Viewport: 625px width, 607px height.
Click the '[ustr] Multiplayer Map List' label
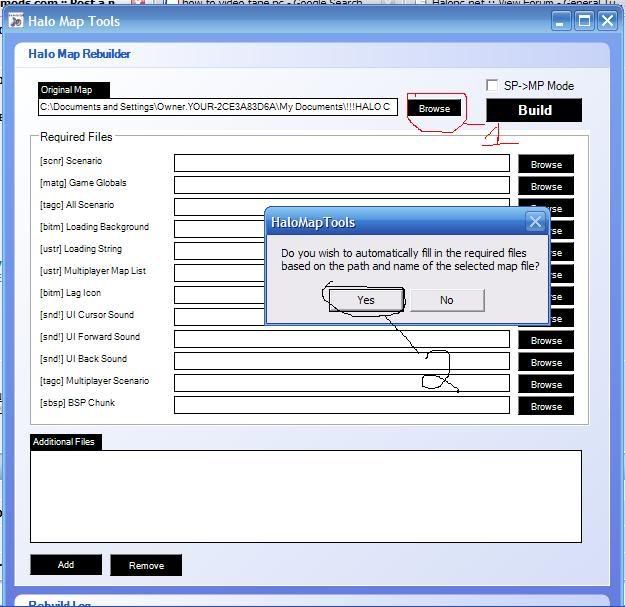tap(93, 271)
